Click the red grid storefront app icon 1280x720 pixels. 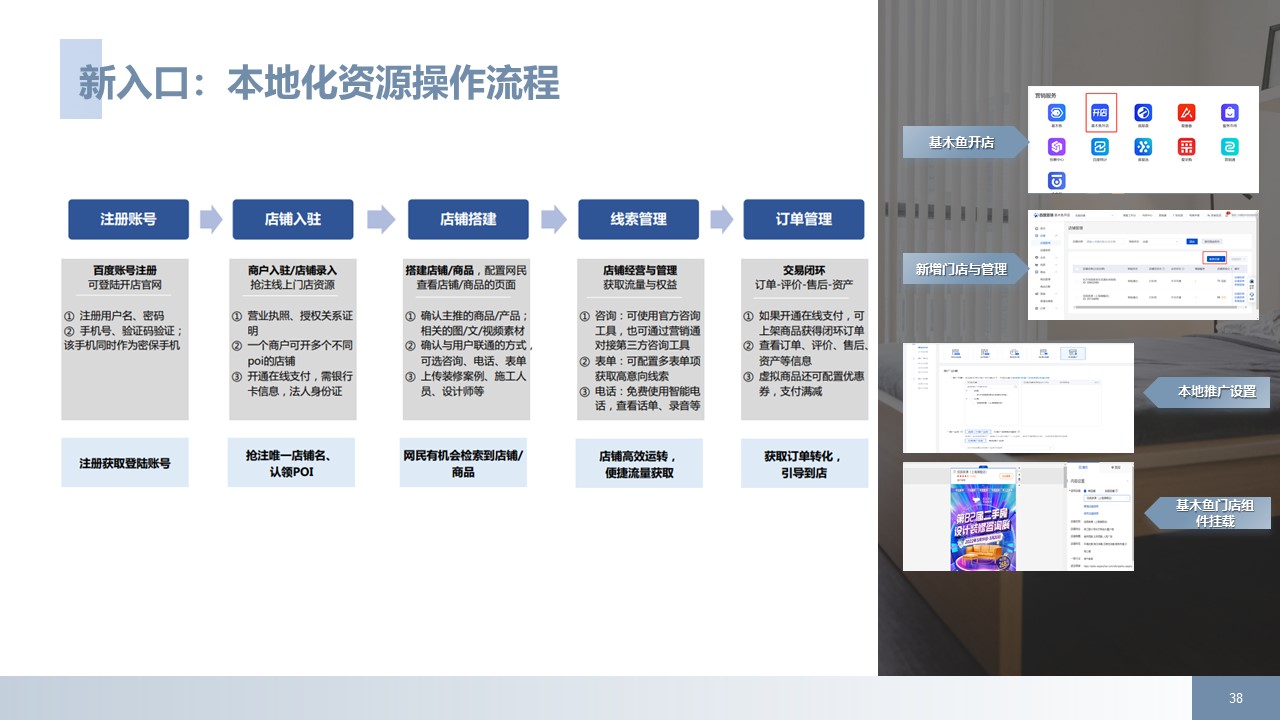[x=1186, y=147]
